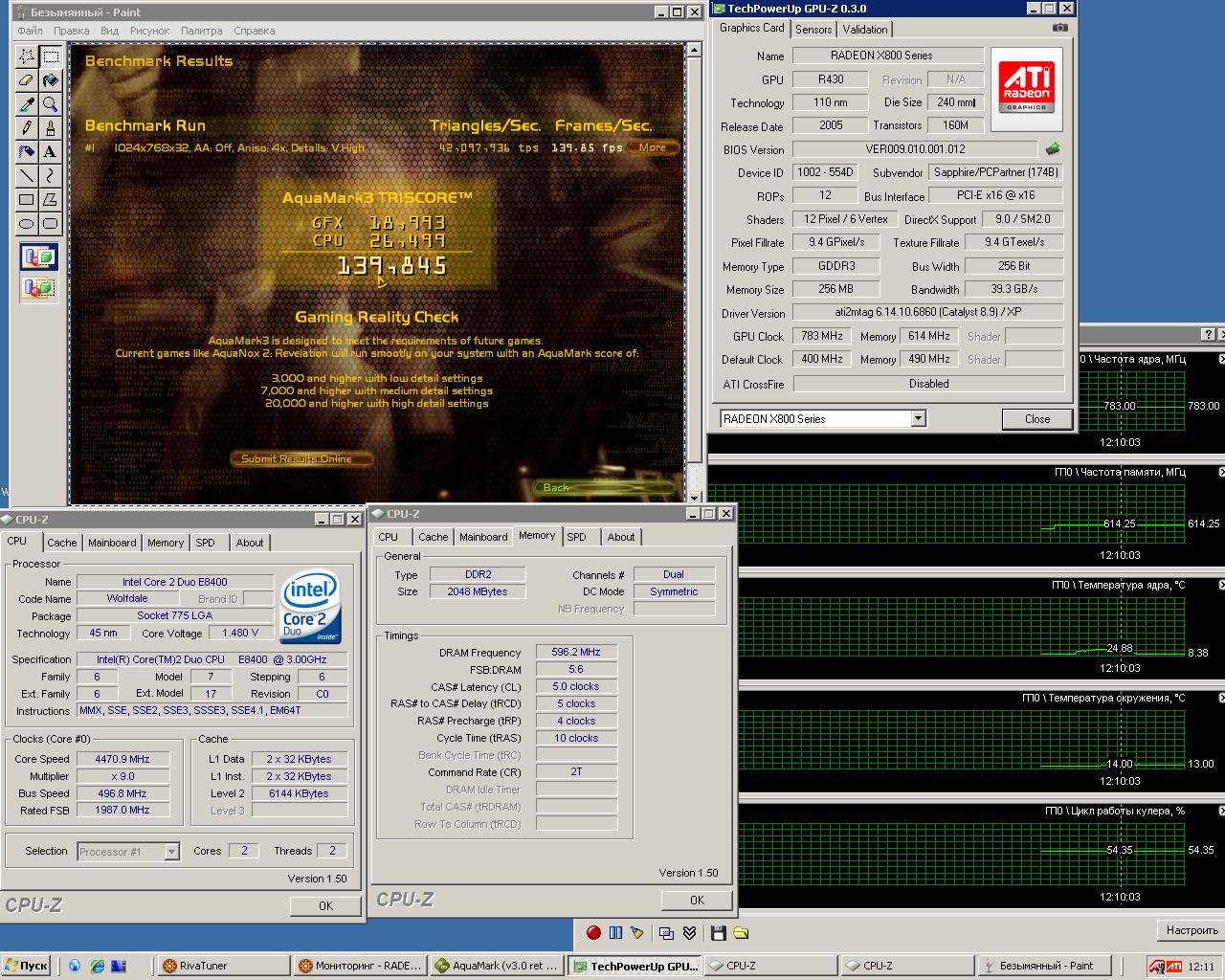Choose the Ellipse shape tool

click(27, 223)
